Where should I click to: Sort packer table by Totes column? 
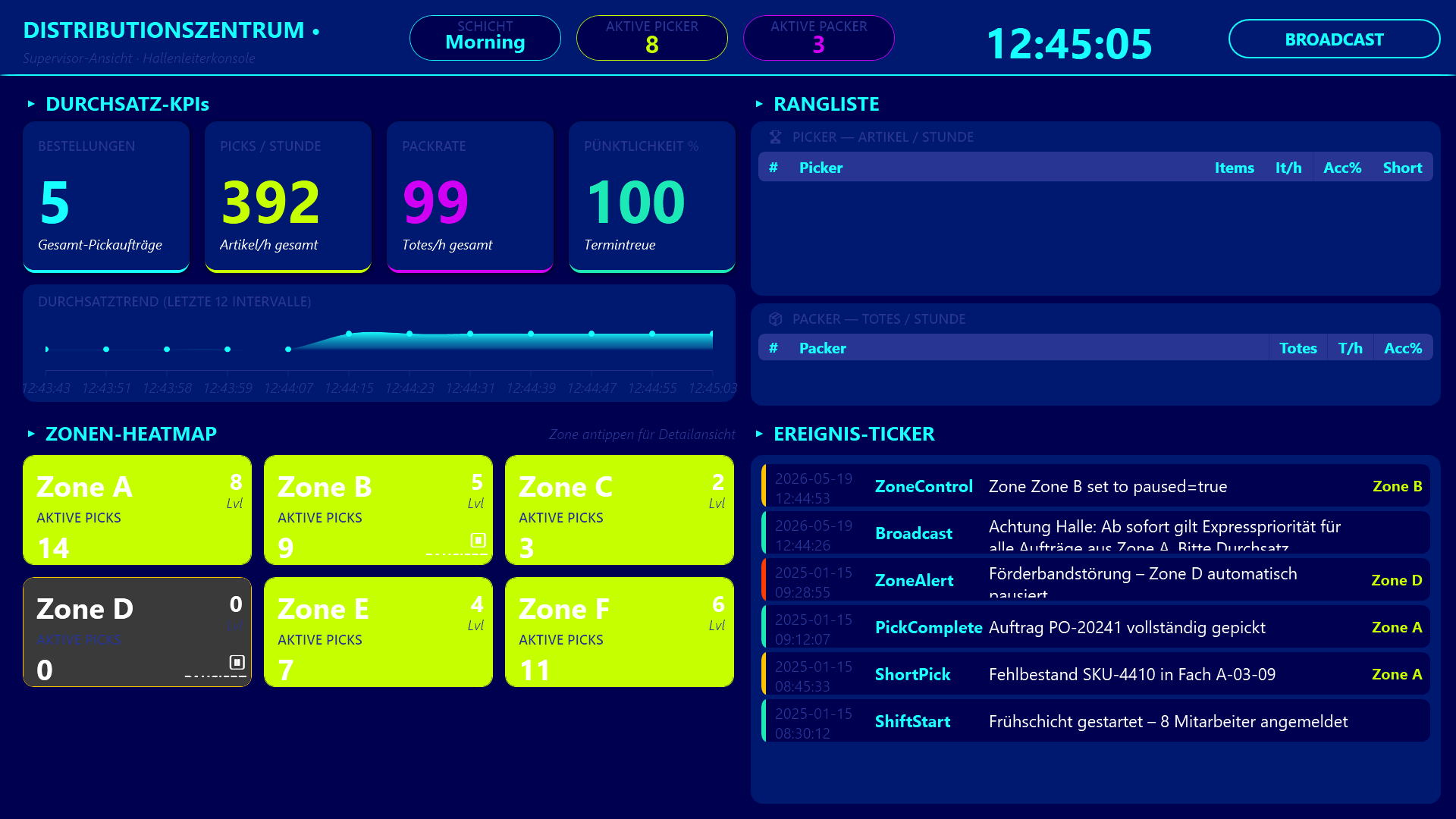[1298, 348]
